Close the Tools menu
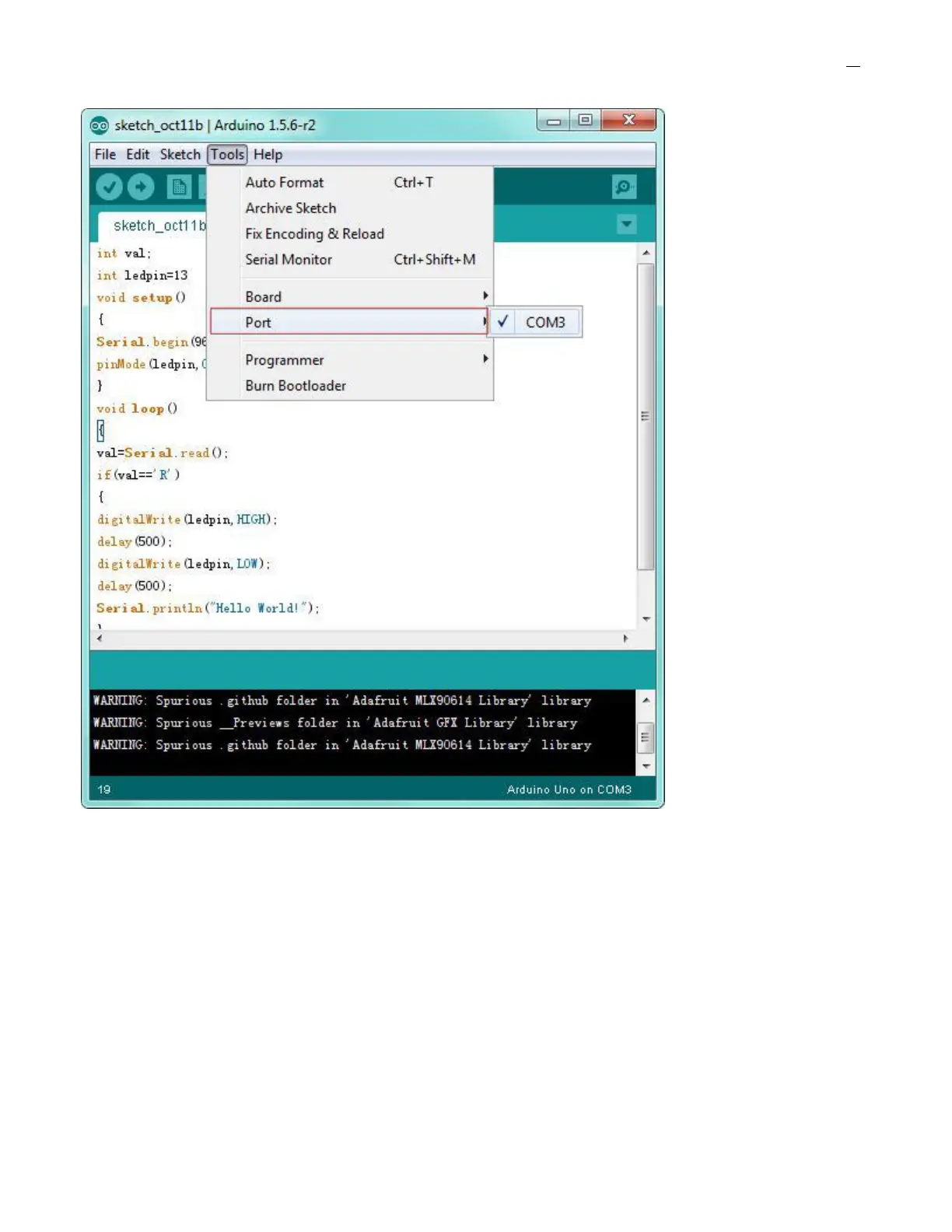 (227, 155)
